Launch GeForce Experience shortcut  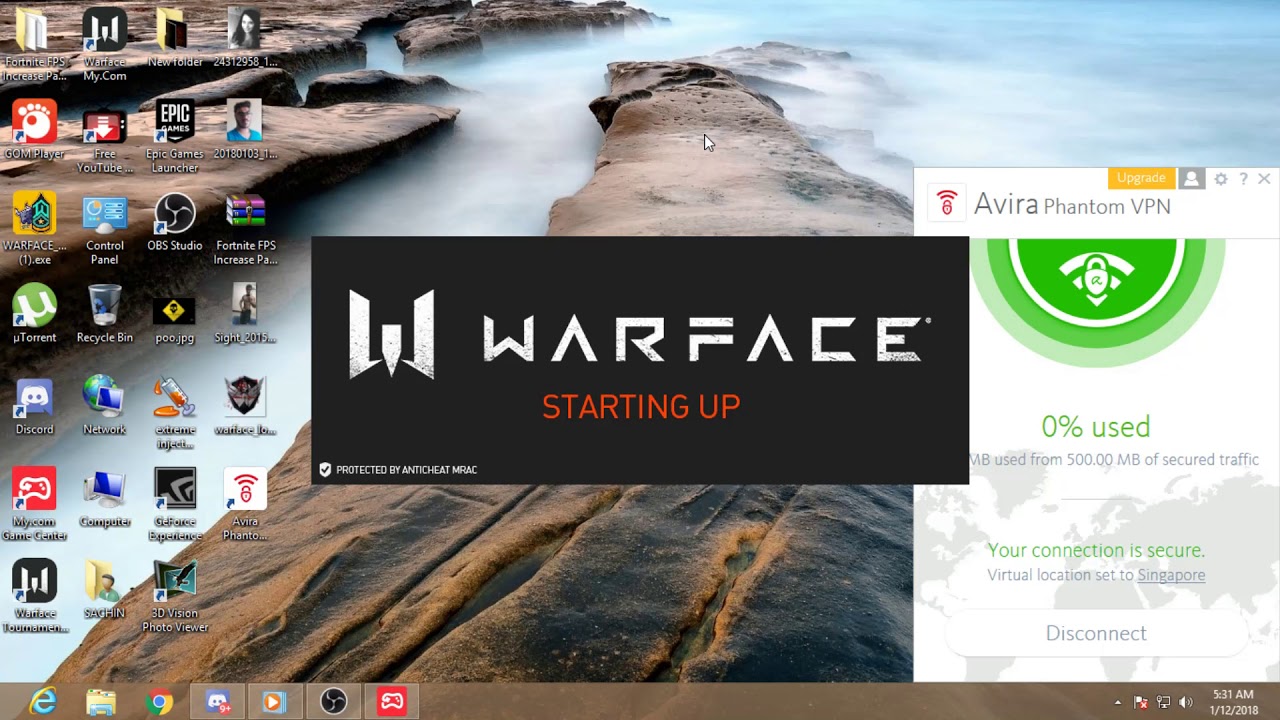pyautogui.click(x=174, y=505)
